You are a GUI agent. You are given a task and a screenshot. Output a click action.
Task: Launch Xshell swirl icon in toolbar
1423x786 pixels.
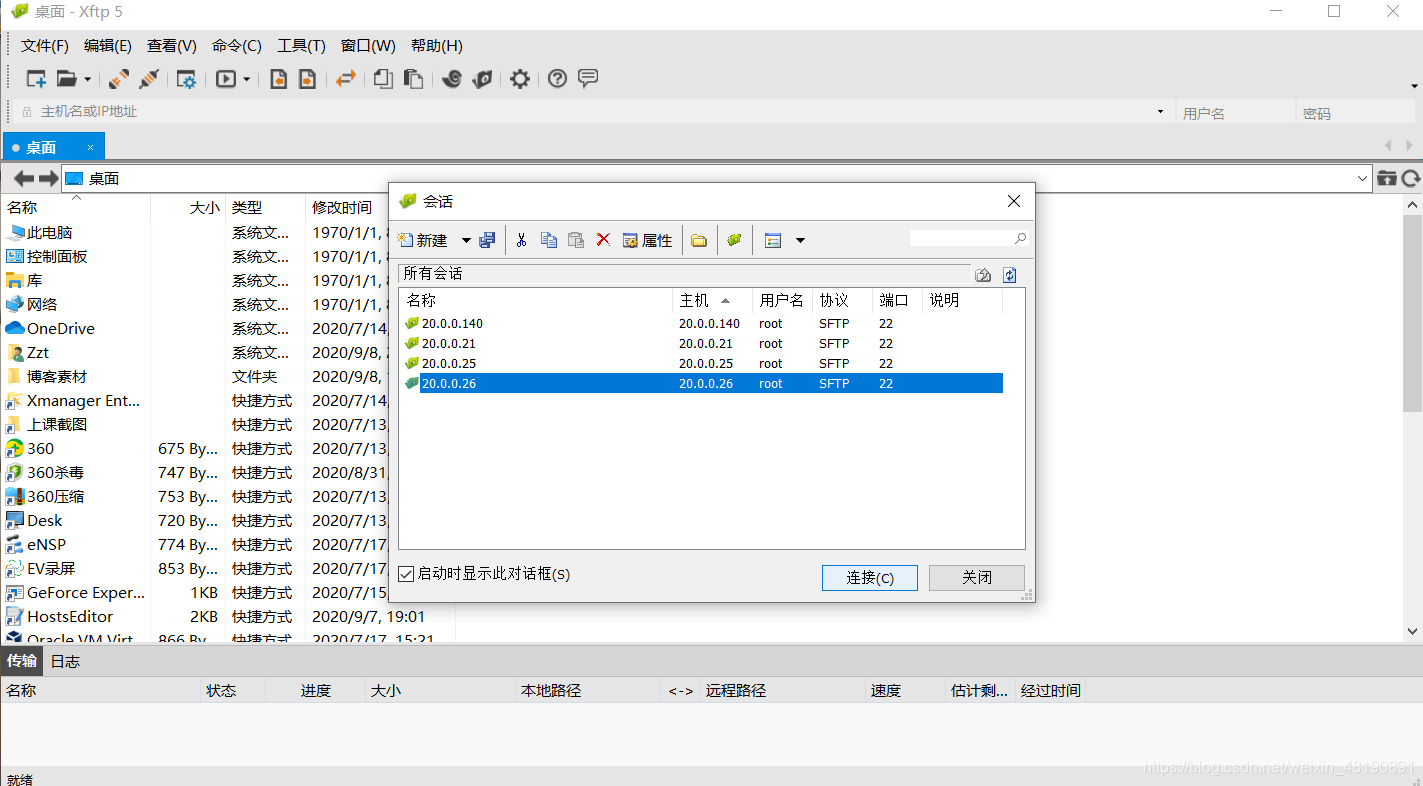point(452,79)
